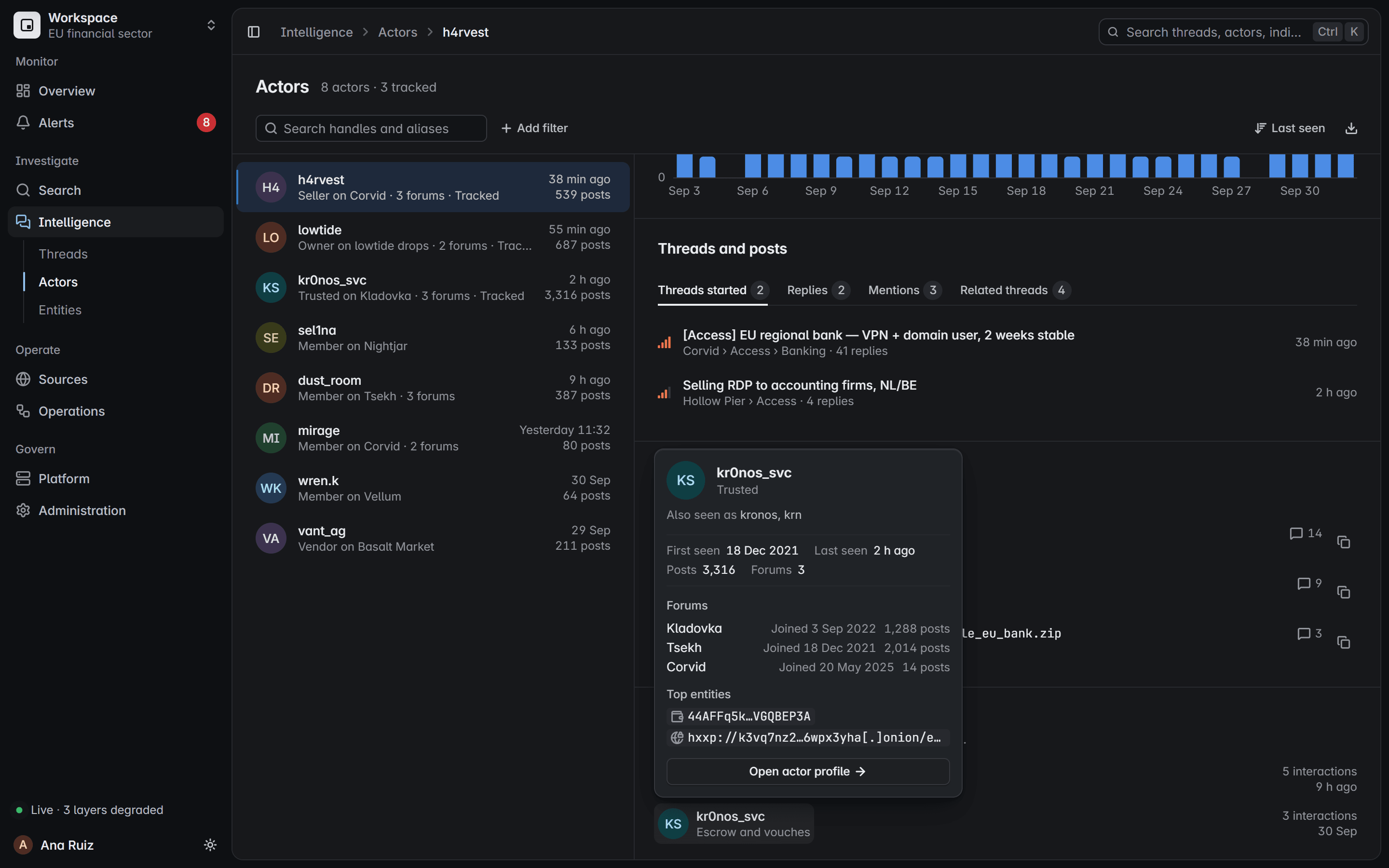Open Entities under Intelligence
This screenshot has width=1389, height=868.
point(60,310)
